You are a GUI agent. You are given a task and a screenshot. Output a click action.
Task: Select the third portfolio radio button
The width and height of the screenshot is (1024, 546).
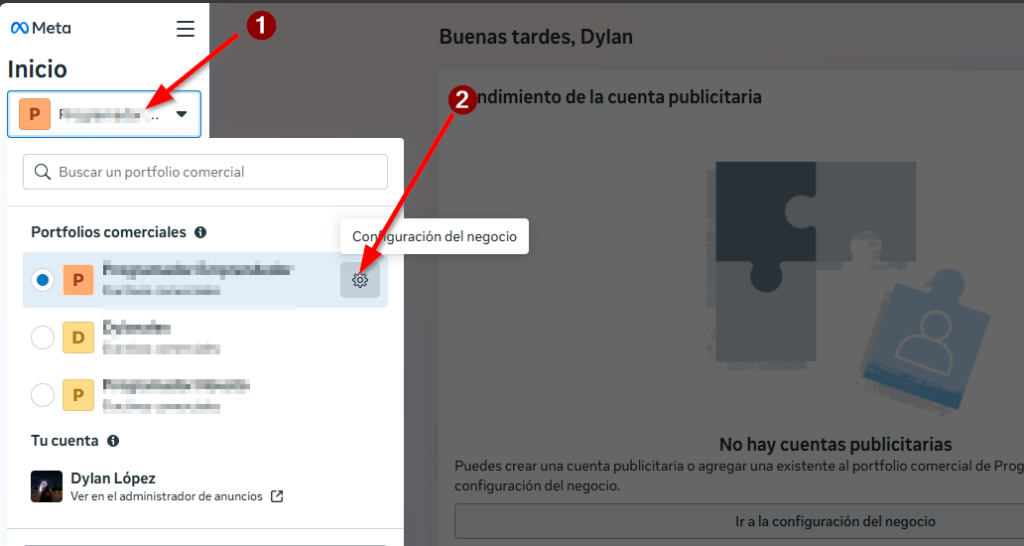coord(42,395)
